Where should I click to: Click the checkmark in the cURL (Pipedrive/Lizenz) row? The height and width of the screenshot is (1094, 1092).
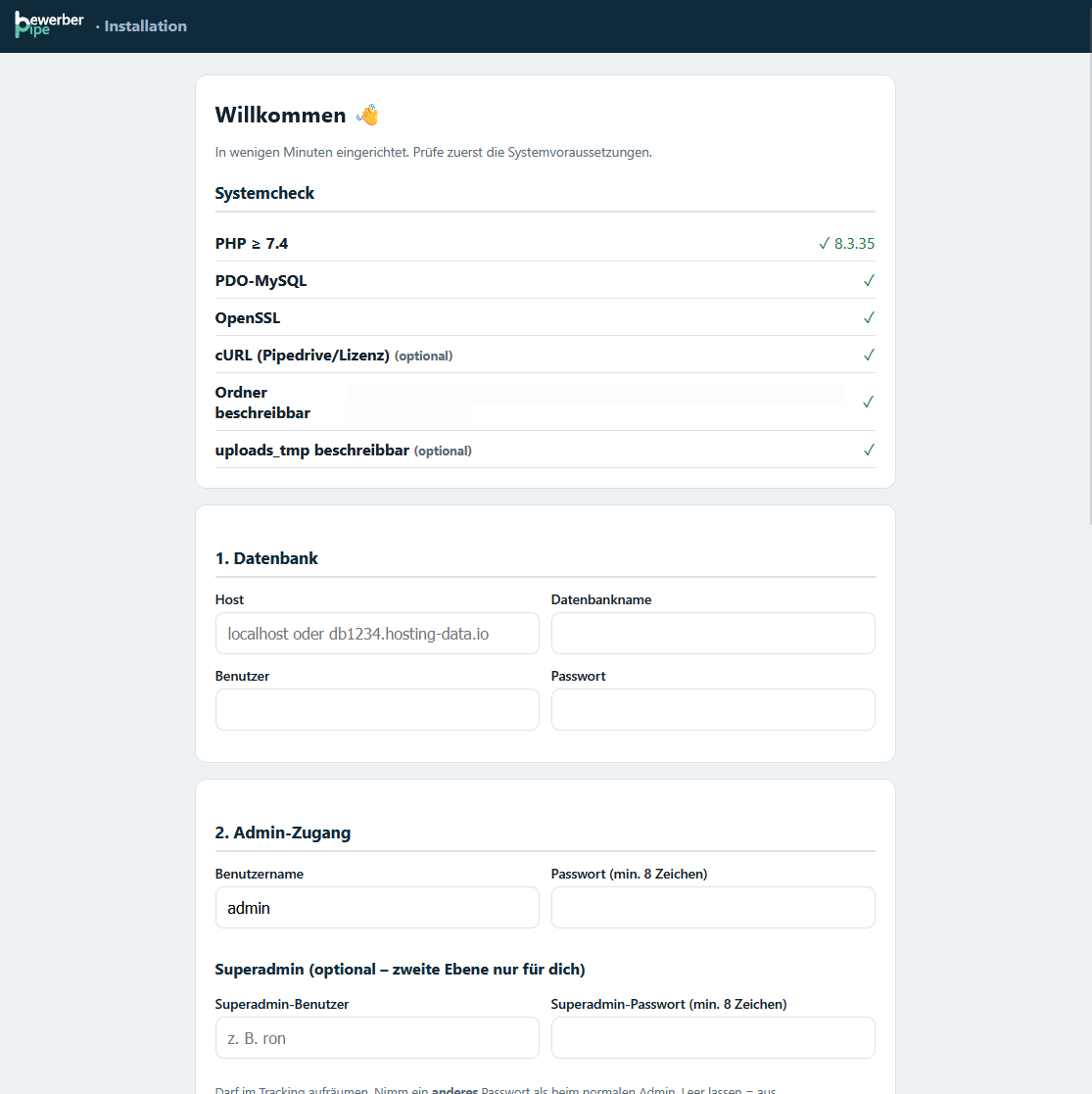pos(869,356)
